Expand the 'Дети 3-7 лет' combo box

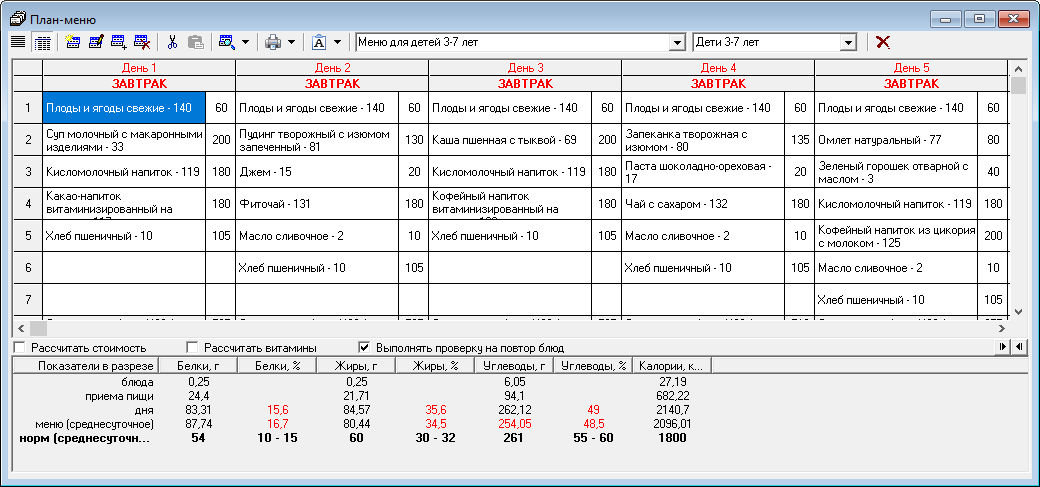pos(849,42)
